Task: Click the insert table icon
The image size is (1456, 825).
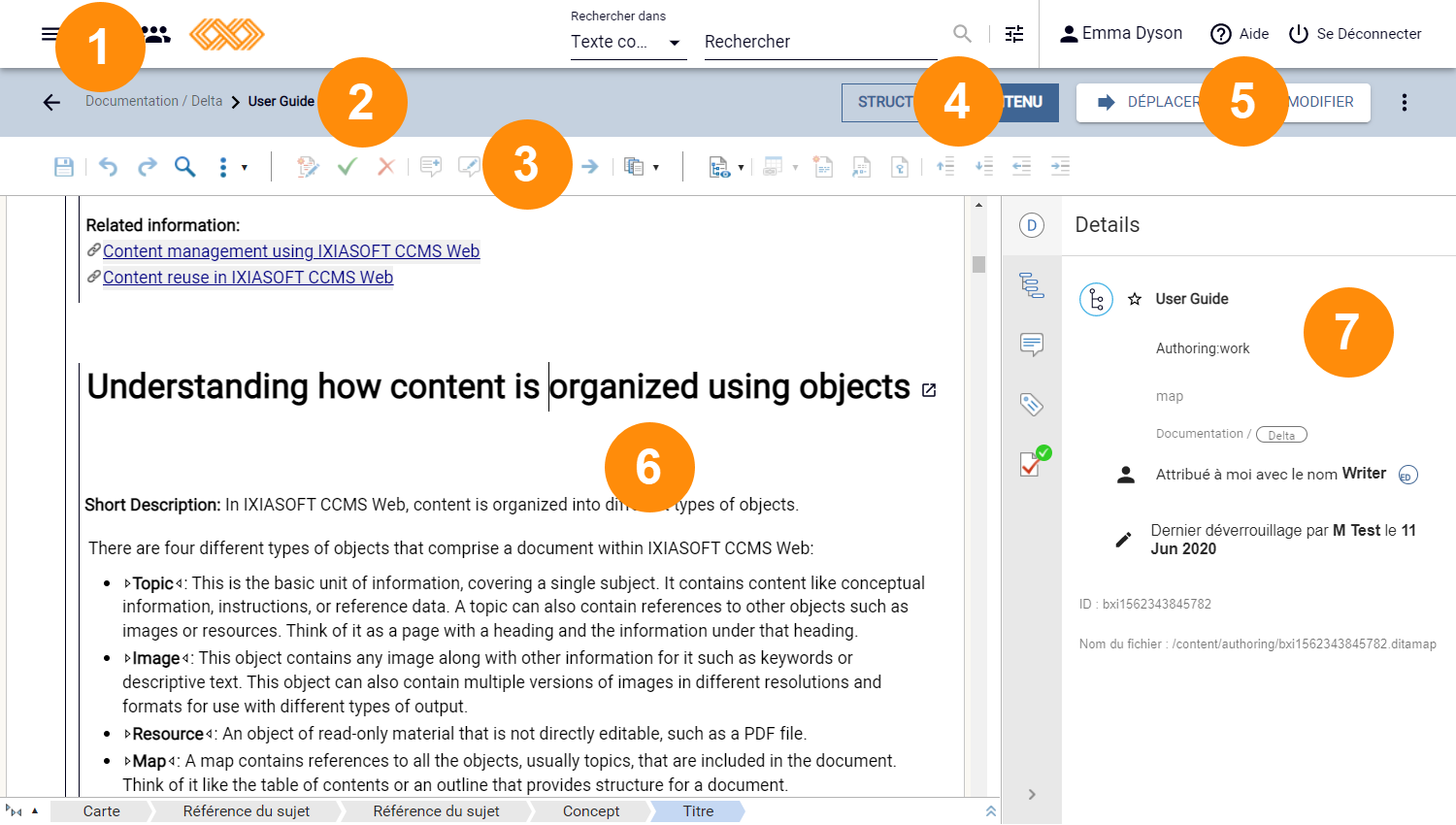Action: (773, 167)
